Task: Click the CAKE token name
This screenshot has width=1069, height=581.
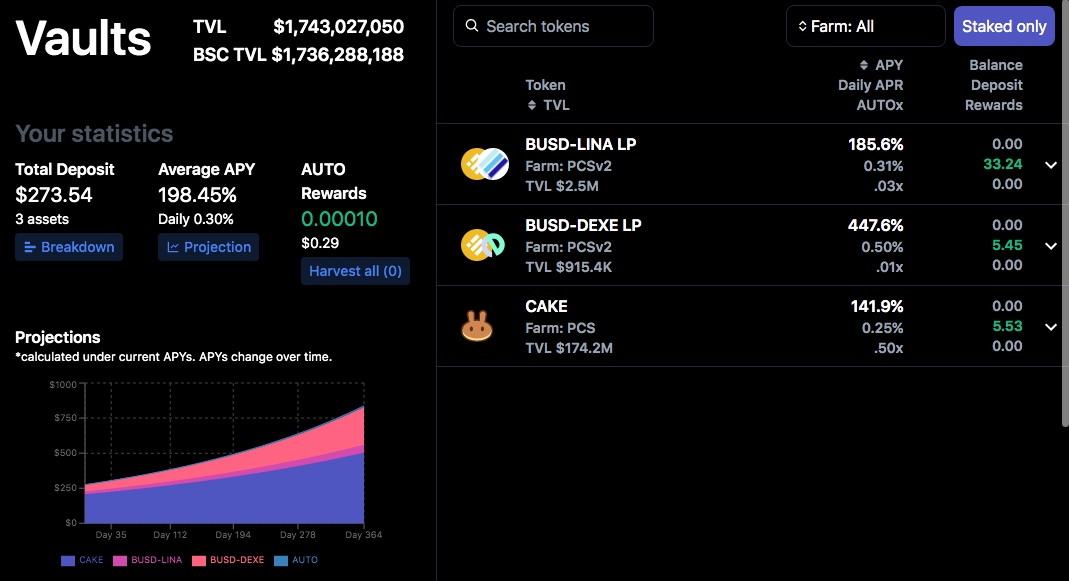Action: point(546,306)
